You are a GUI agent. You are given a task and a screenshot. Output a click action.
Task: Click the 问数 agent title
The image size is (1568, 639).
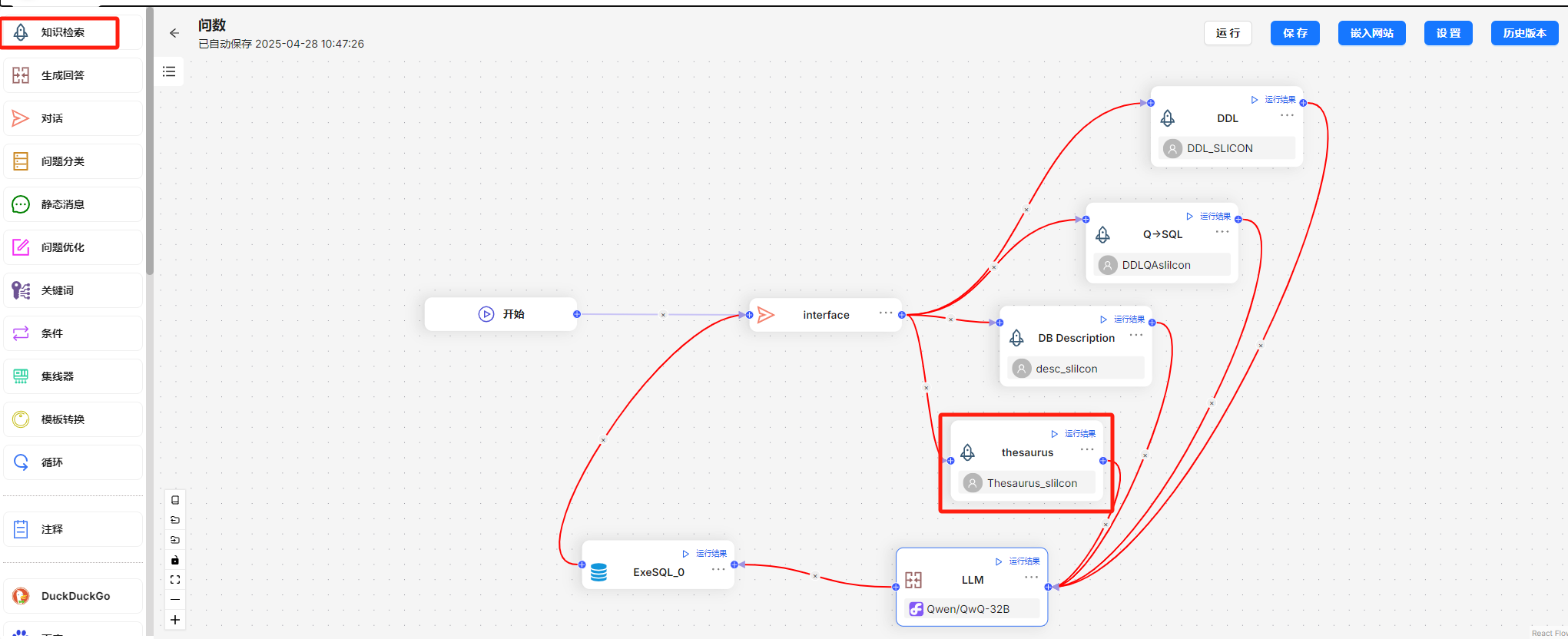pyautogui.click(x=212, y=25)
